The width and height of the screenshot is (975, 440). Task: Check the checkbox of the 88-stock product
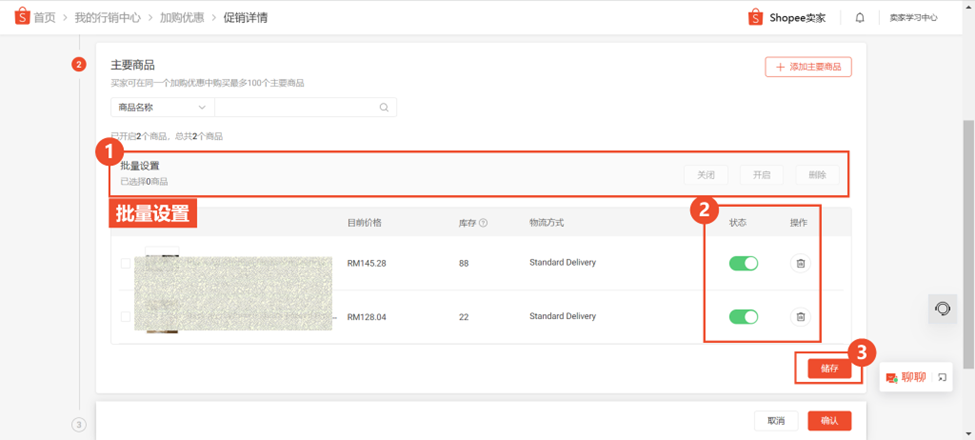[126, 264]
